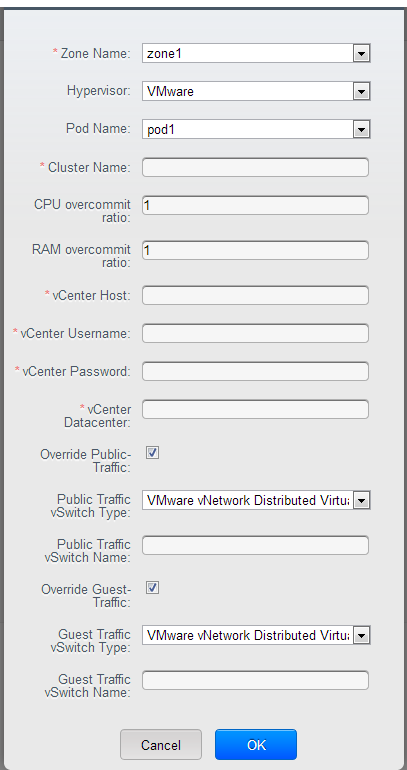Viewport: 407px width, 770px height.
Task: Click the "Zone Name:" label
Action: coord(95,54)
